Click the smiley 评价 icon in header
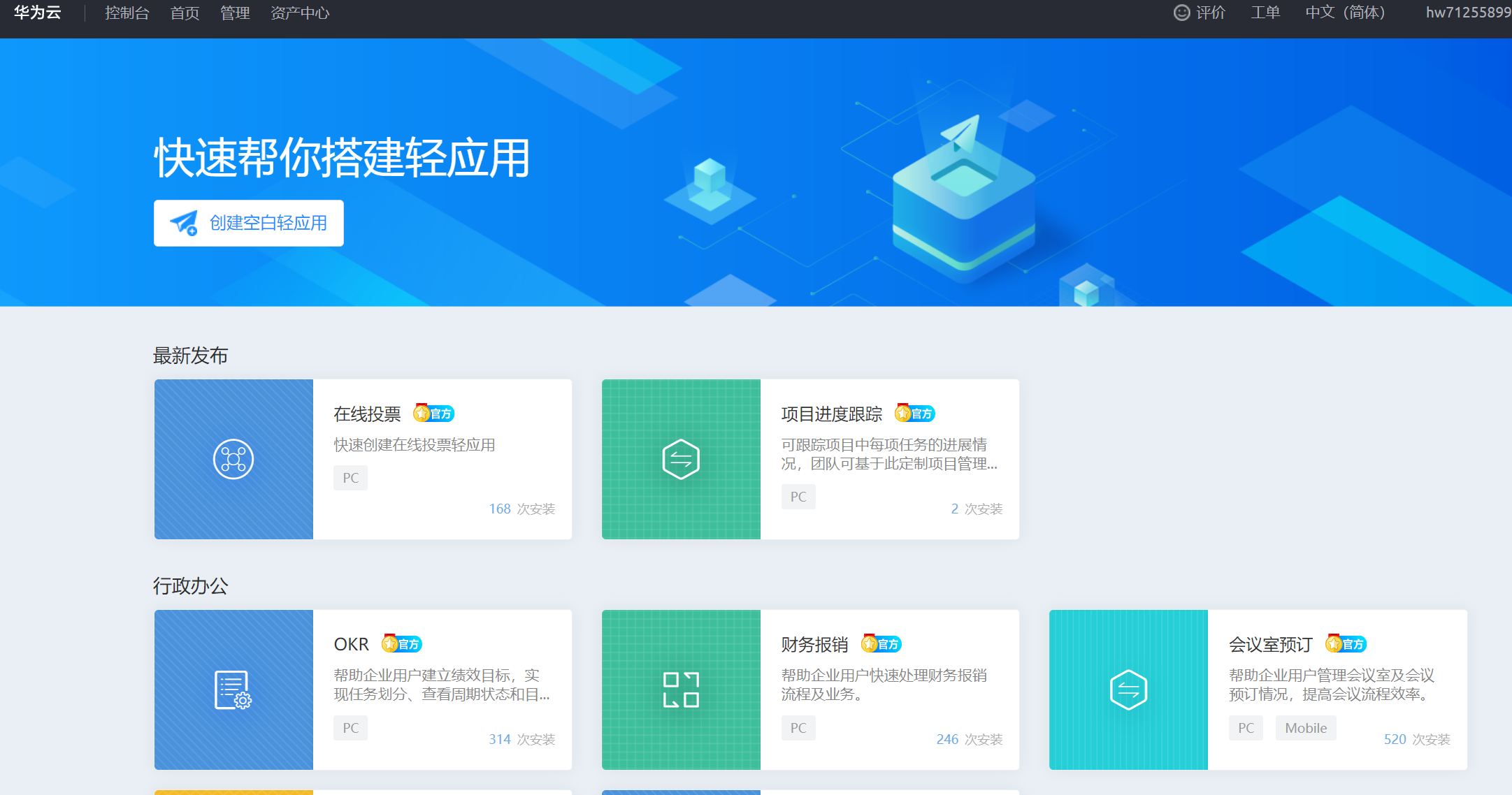Screen dimensions: 1512x795 pyautogui.click(x=1181, y=13)
